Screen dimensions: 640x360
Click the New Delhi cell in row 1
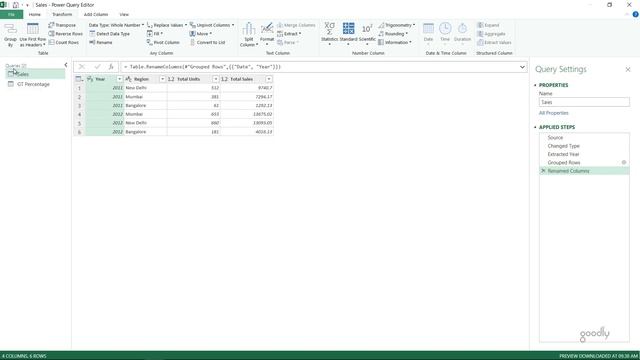(145, 88)
